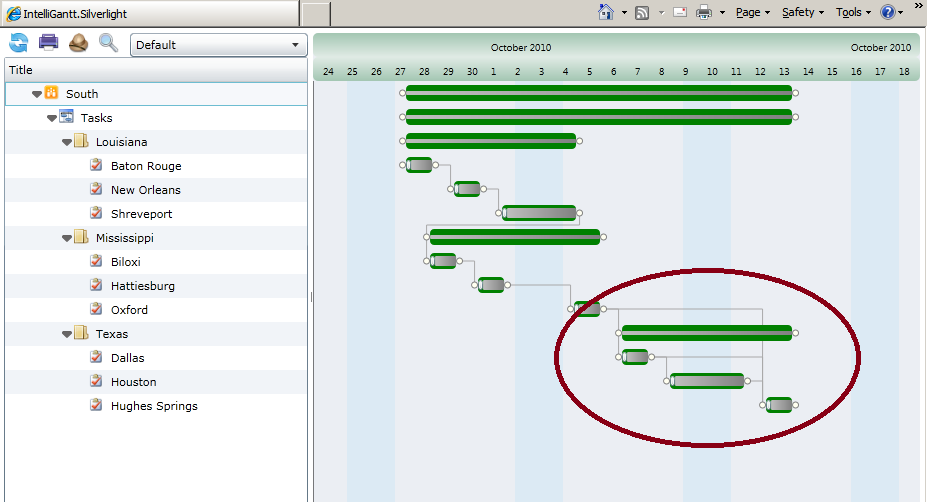Screen dimensions: 927x502
Task: Select the Baton Rouge row
Action: point(156,166)
